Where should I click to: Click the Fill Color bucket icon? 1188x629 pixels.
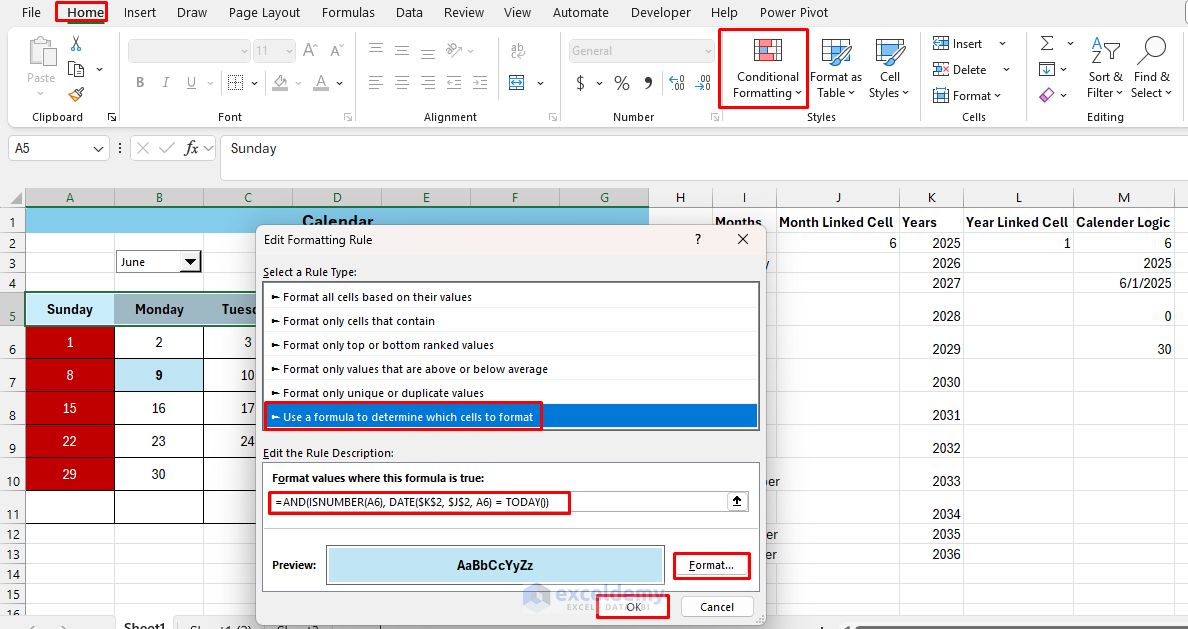click(x=280, y=83)
